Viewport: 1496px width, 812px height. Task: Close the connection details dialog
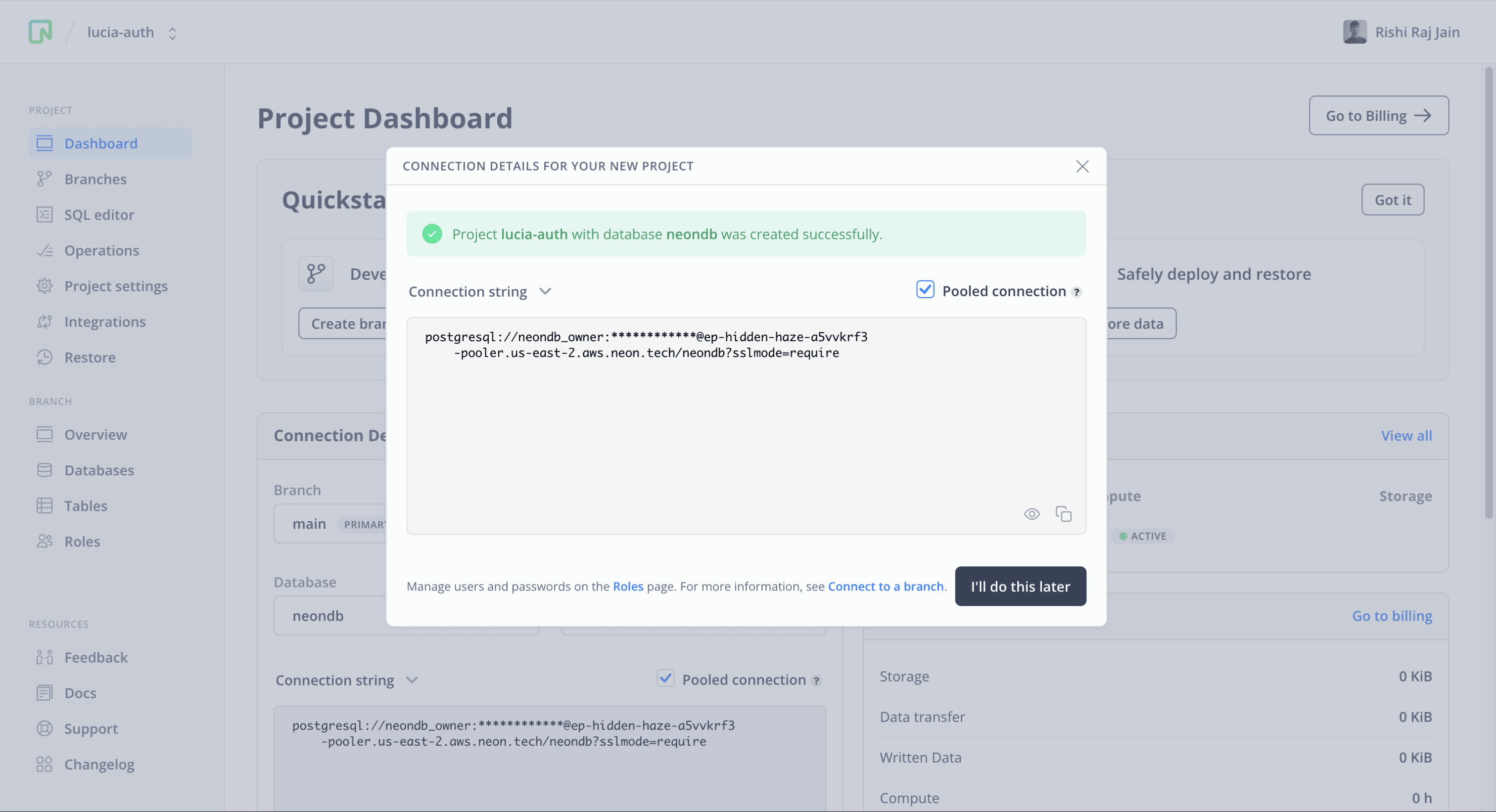tap(1082, 167)
